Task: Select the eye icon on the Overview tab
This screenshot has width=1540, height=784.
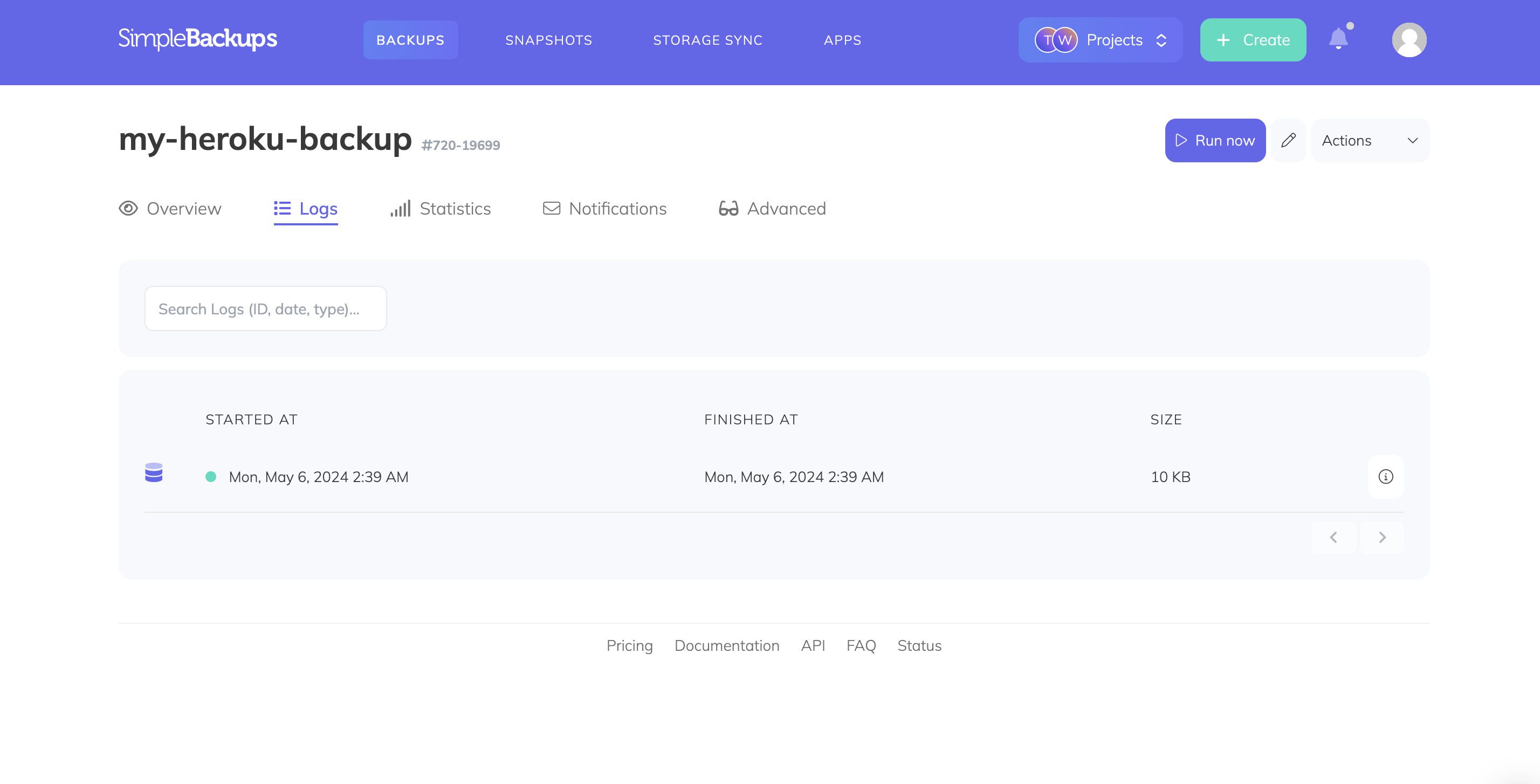Action: click(x=127, y=209)
